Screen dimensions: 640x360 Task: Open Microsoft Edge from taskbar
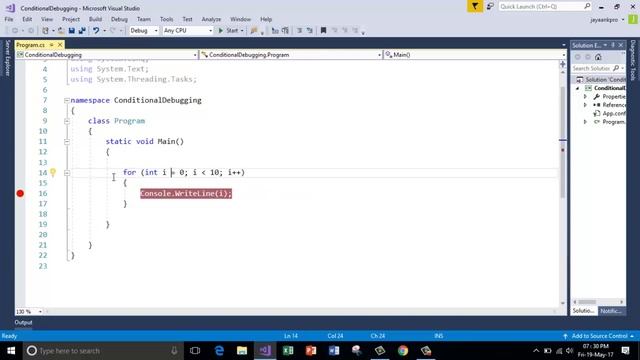(219, 351)
